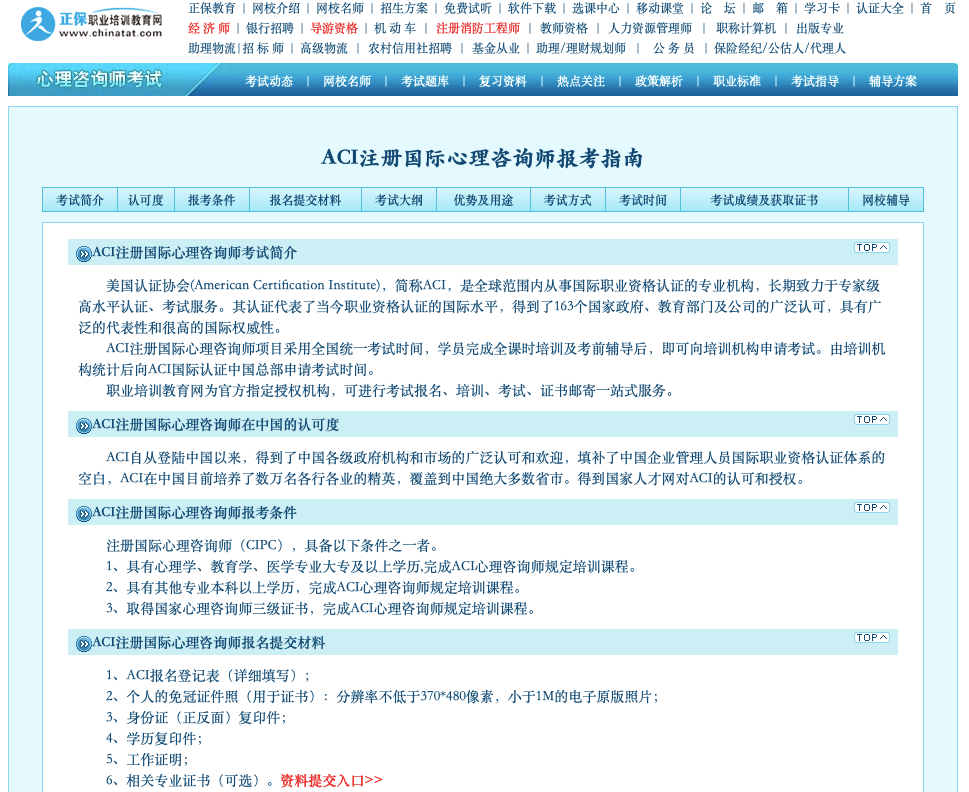Select 考试指导 in blue navigation bar
The height and width of the screenshot is (792, 969).
click(815, 82)
